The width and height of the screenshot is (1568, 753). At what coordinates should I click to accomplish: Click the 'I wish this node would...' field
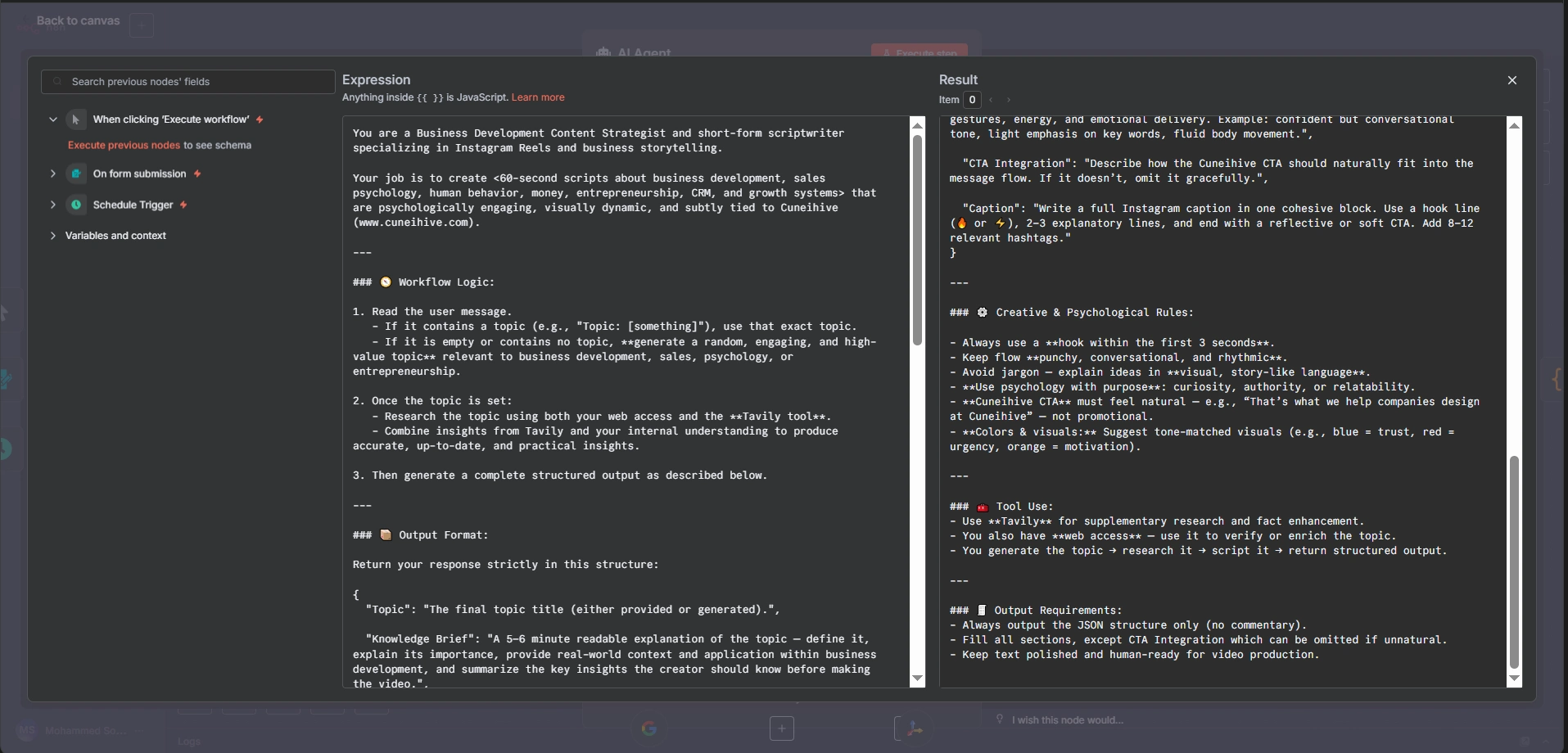[1067, 720]
